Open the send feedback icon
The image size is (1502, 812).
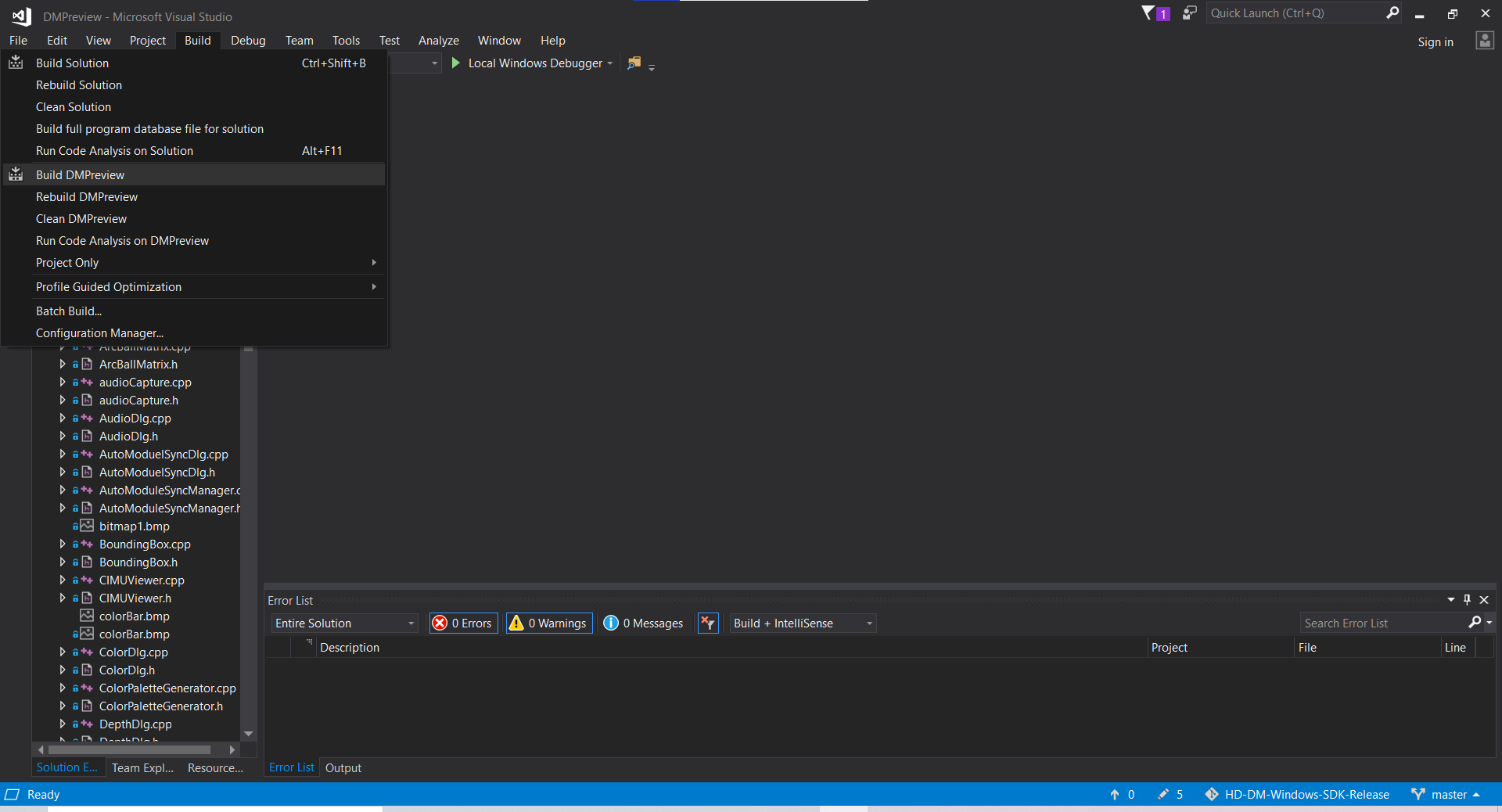click(x=1188, y=13)
